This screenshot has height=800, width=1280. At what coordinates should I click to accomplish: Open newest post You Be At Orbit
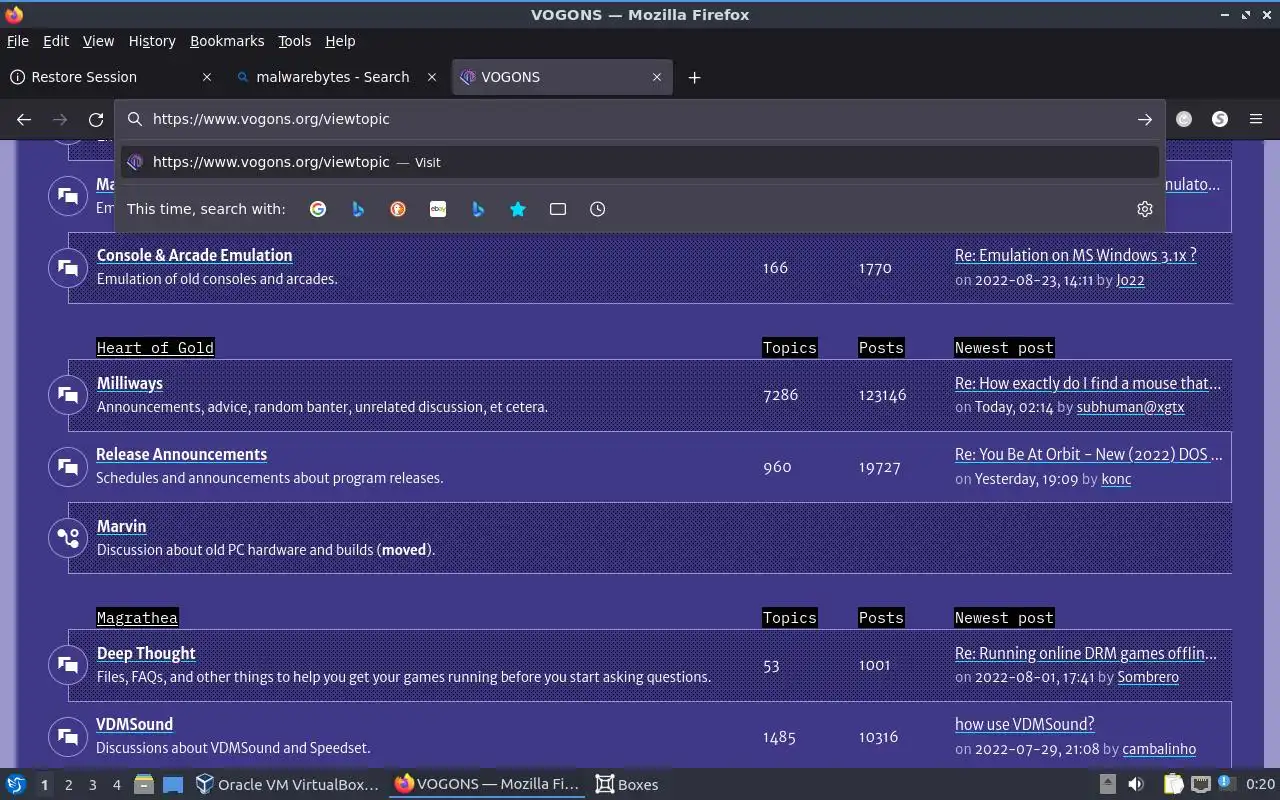coord(1089,454)
